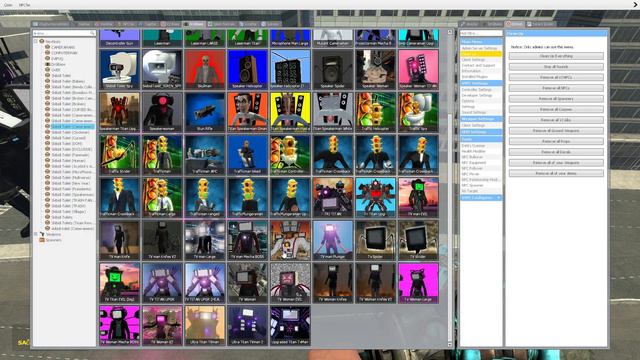Open the NPC Spawner tool
Image resolution: width=640 pixels, height=360 pixels.
tap(481, 185)
